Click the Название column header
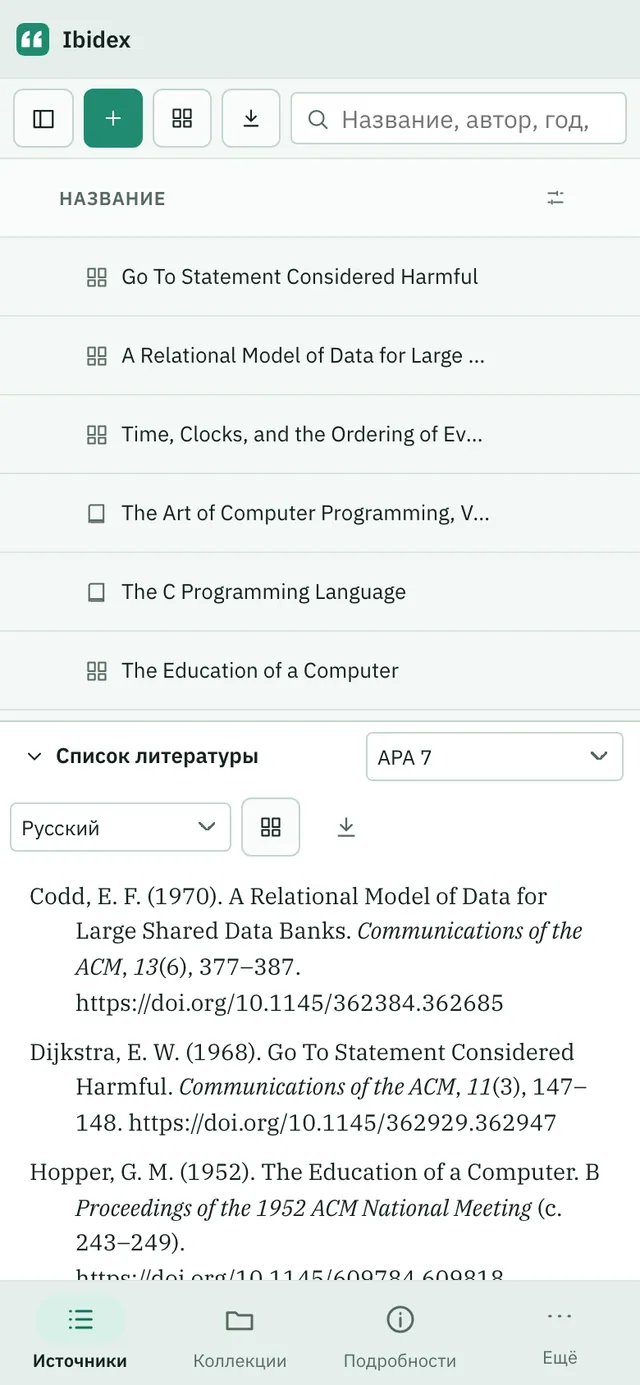 [112, 198]
